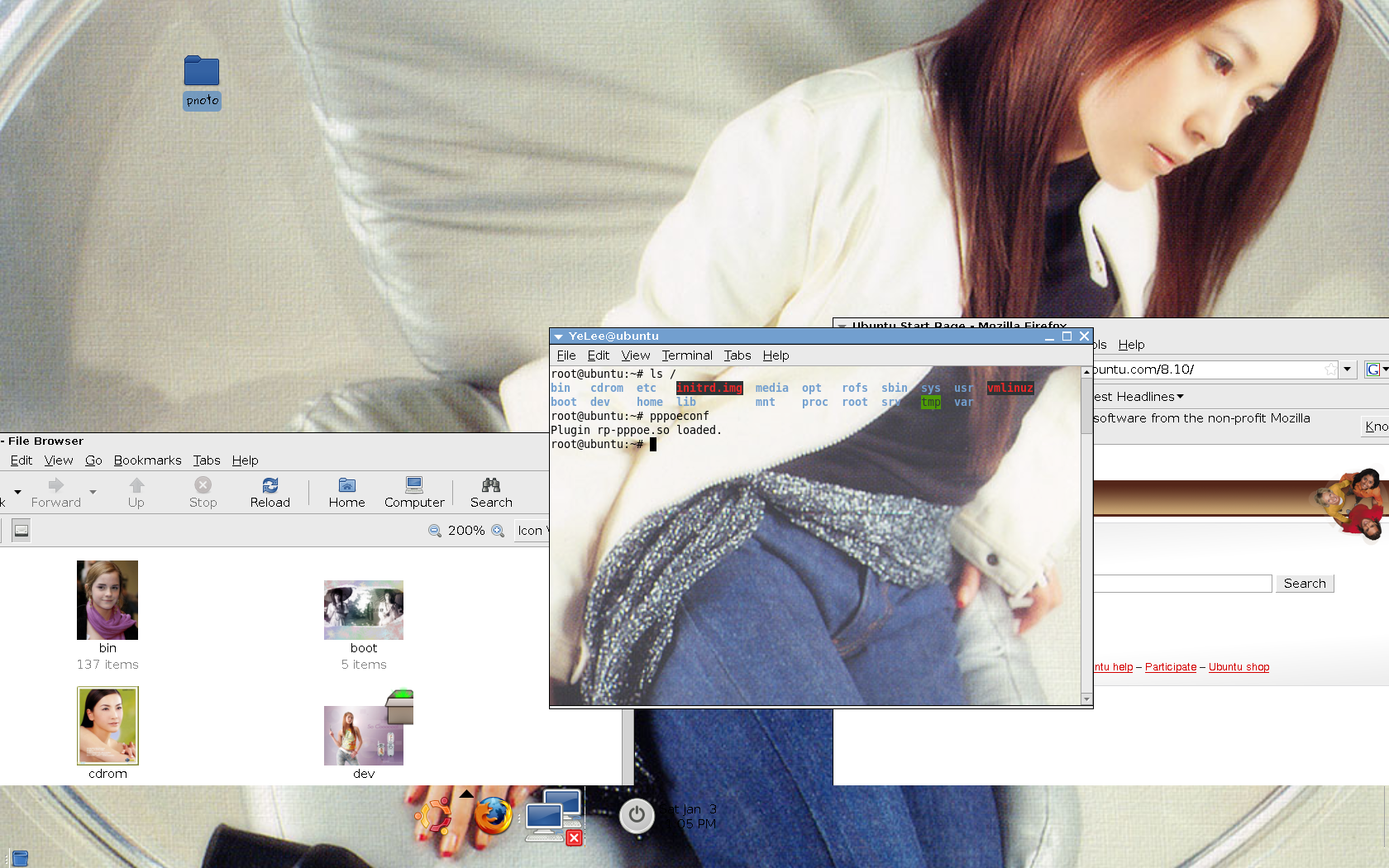Open the terminal View menu
Viewport: 1389px width, 868px height.
pyautogui.click(x=636, y=355)
